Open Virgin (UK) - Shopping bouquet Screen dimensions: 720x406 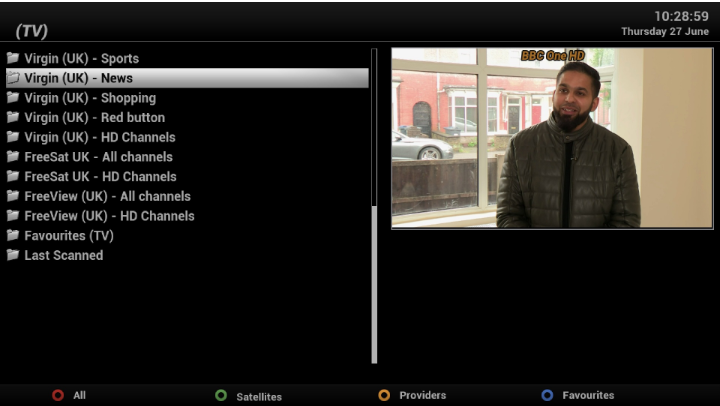coord(187,98)
